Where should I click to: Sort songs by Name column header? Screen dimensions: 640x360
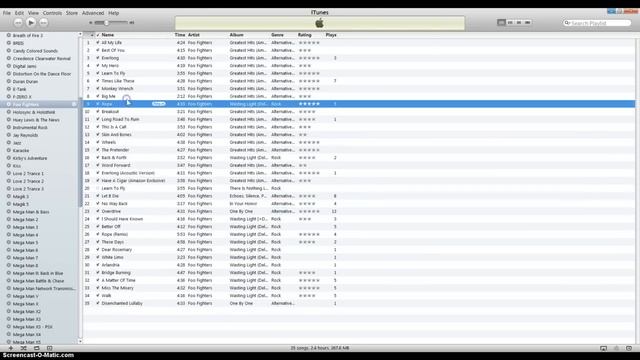[x=108, y=35]
